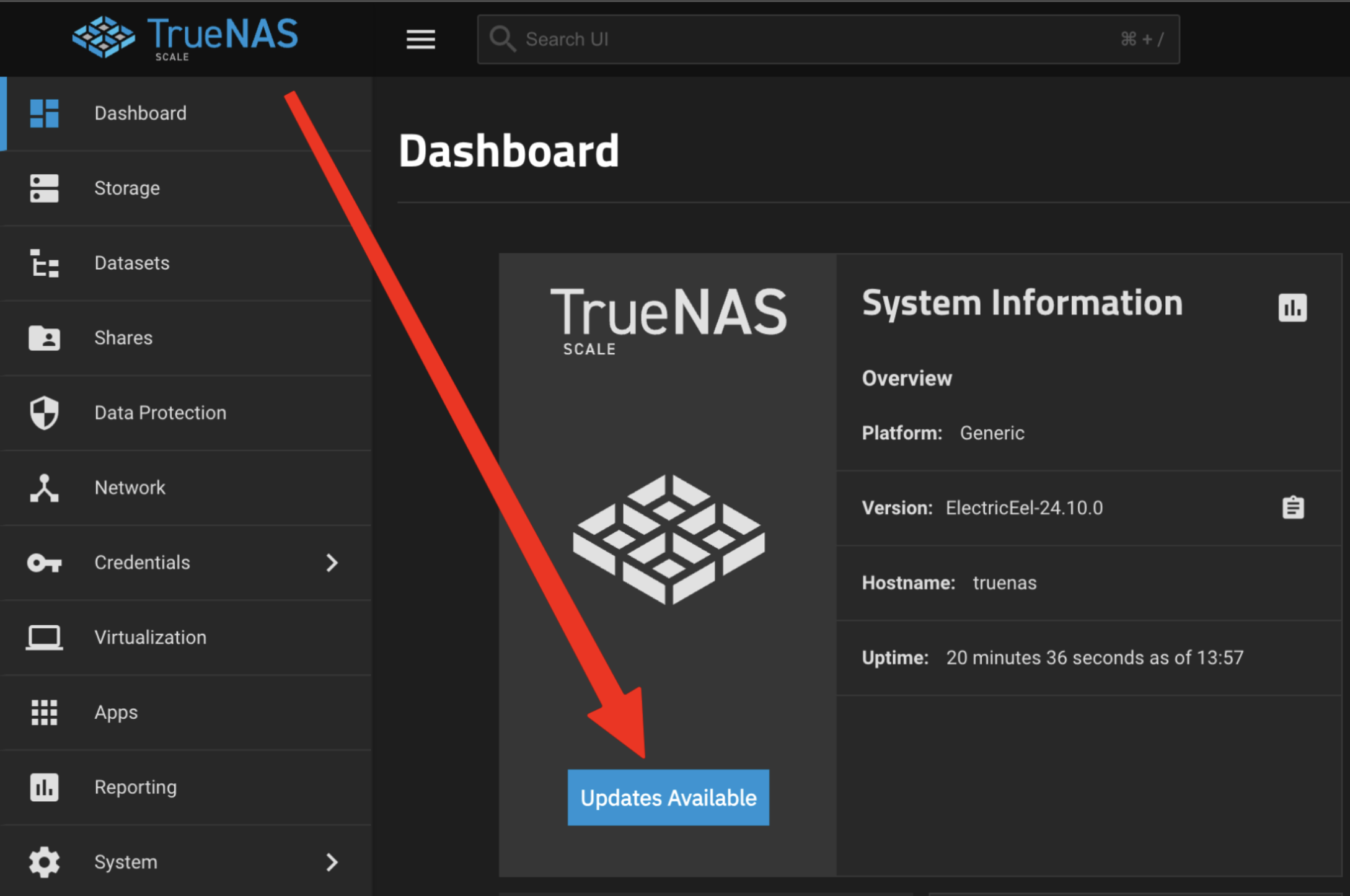
Task: Click the System gear icon
Action: (44, 862)
